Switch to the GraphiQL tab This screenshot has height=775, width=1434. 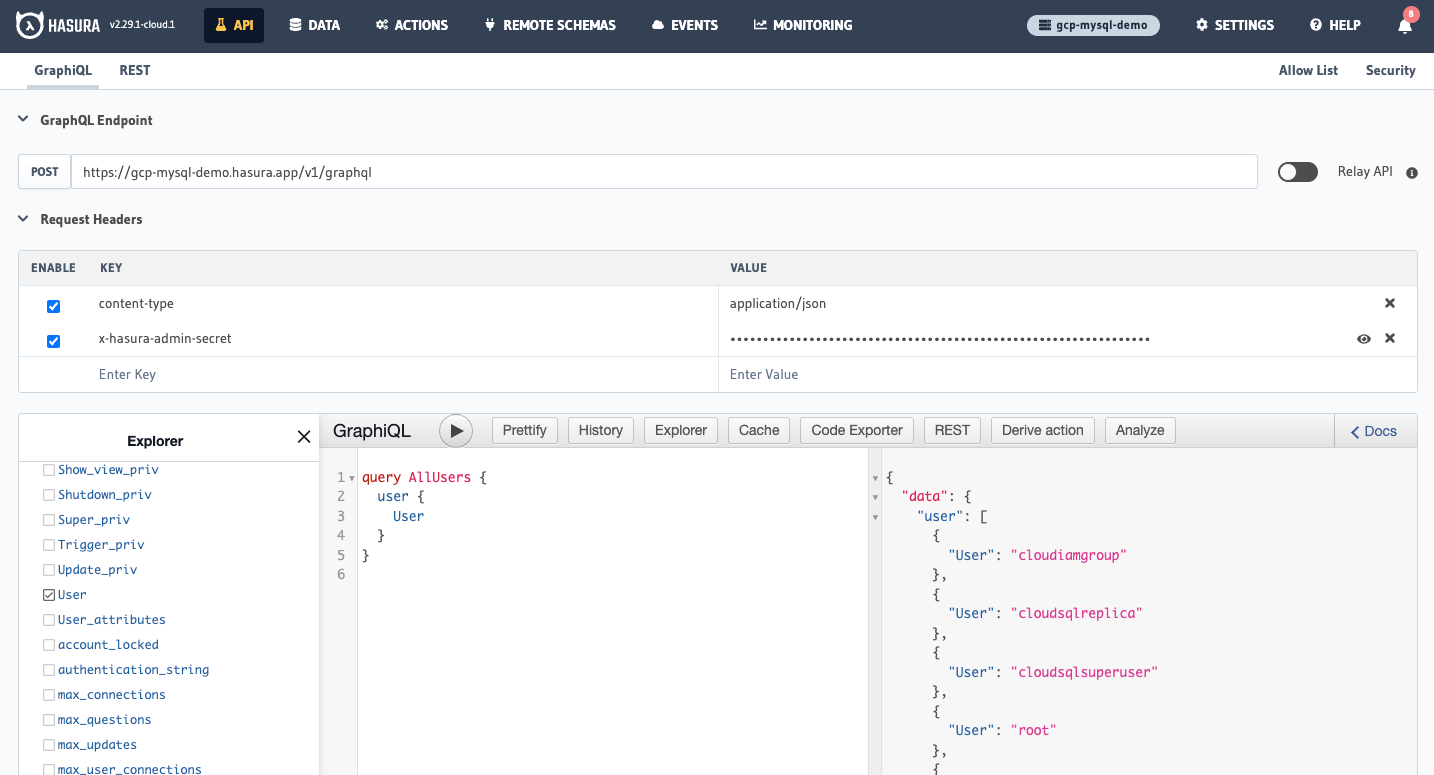pyautogui.click(x=63, y=70)
